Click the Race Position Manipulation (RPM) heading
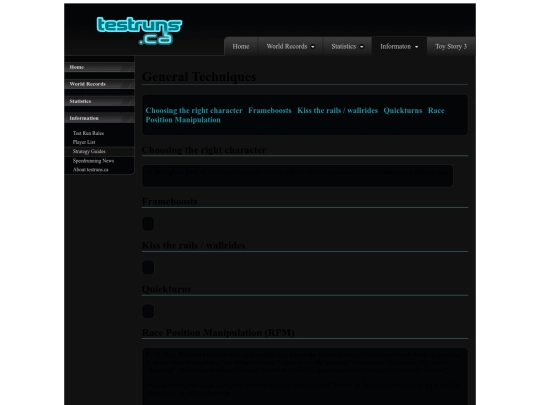Viewport: 540px width, 405px height. click(x=218, y=332)
